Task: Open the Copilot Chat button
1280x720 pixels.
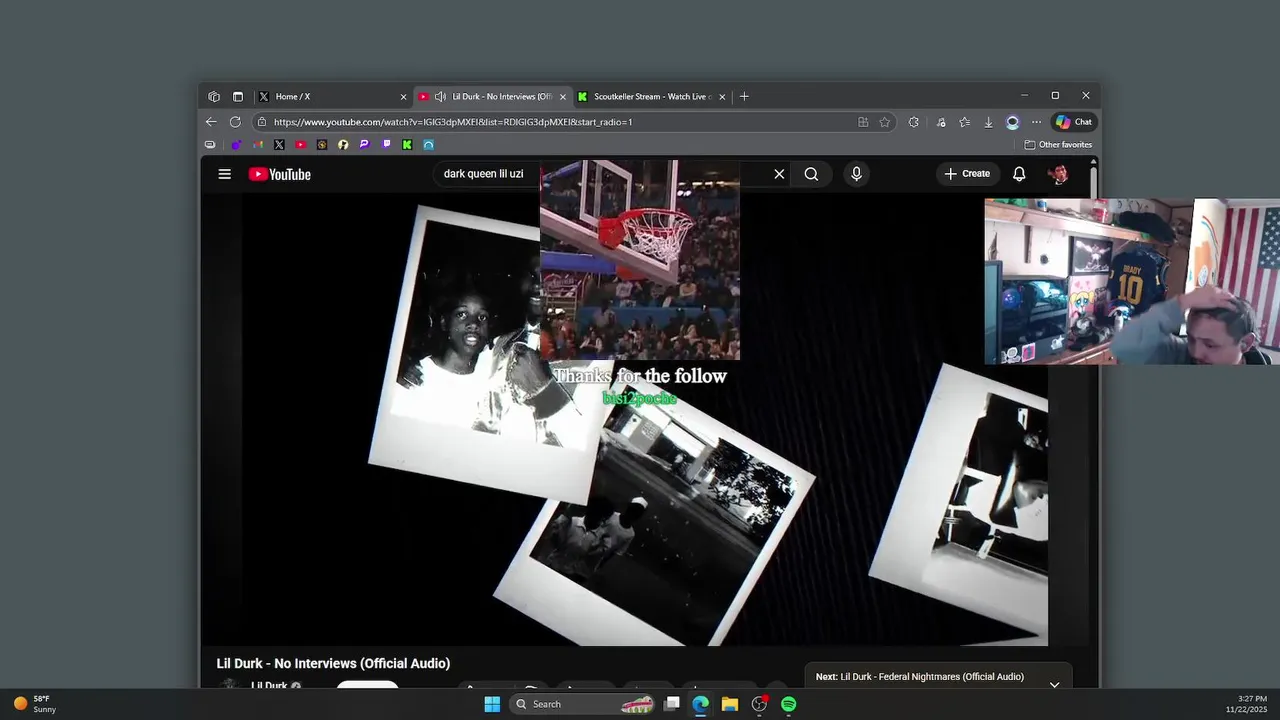Action: [x=1074, y=122]
